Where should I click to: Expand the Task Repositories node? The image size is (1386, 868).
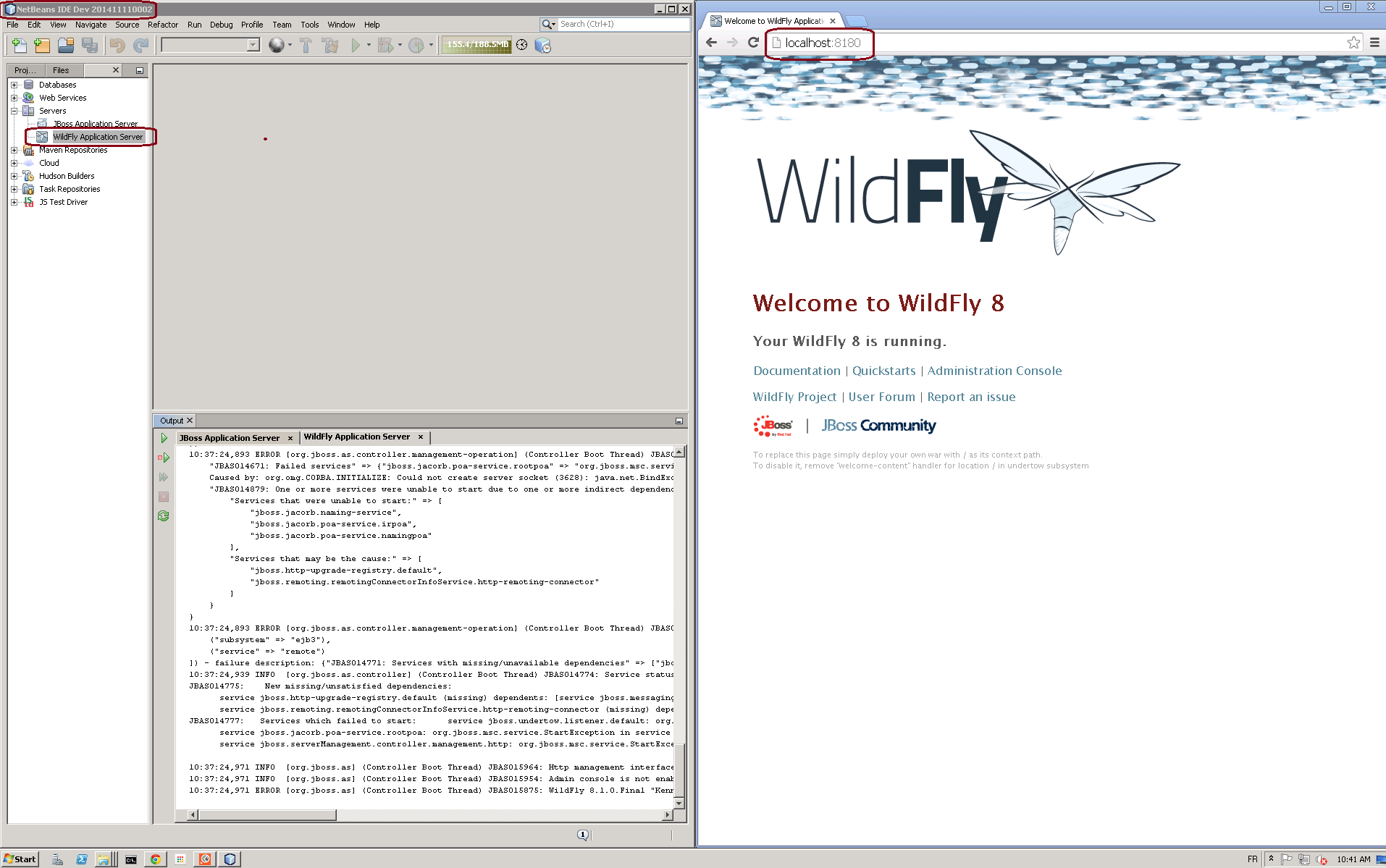pyautogui.click(x=14, y=189)
